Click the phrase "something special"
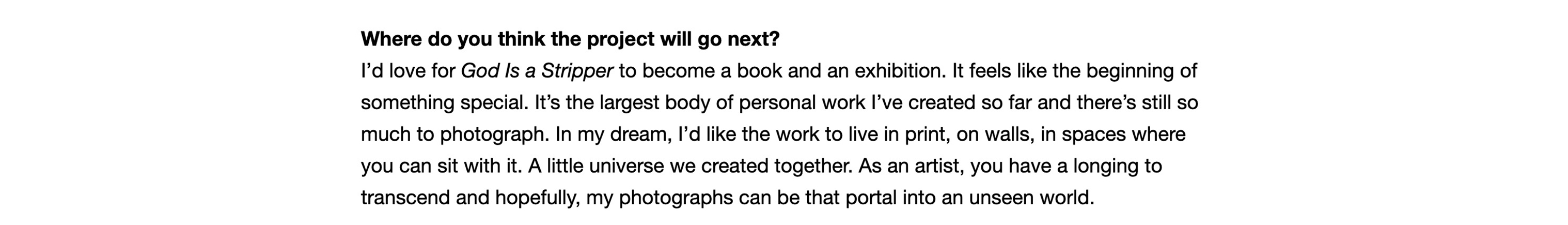 click(444, 102)
